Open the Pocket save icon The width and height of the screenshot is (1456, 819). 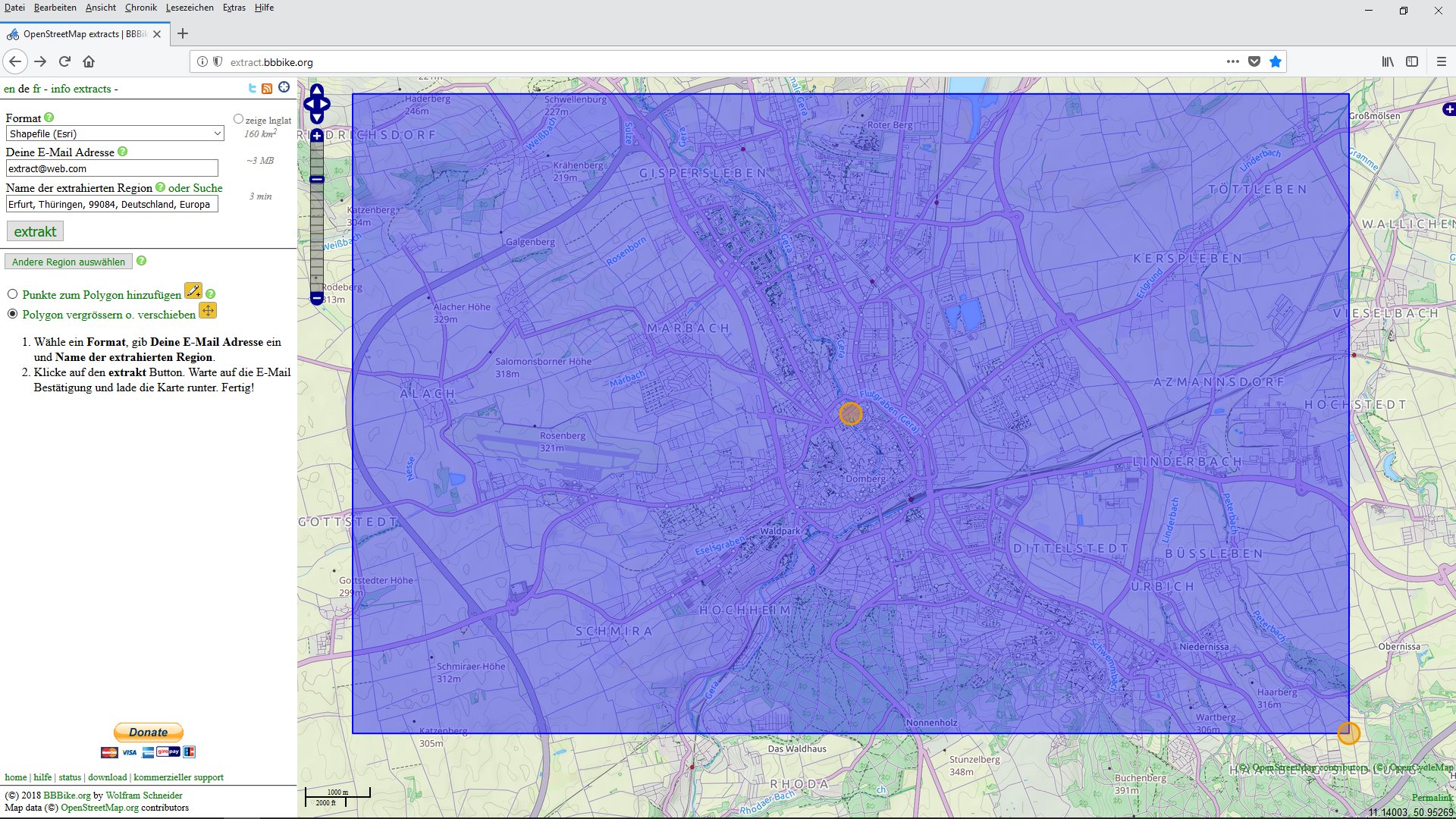(x=1254, y=61)
